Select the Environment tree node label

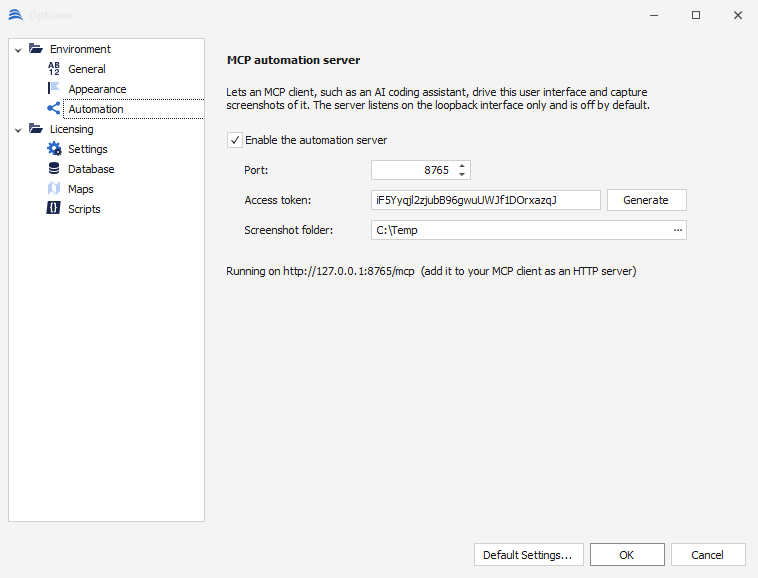(80, 49)
